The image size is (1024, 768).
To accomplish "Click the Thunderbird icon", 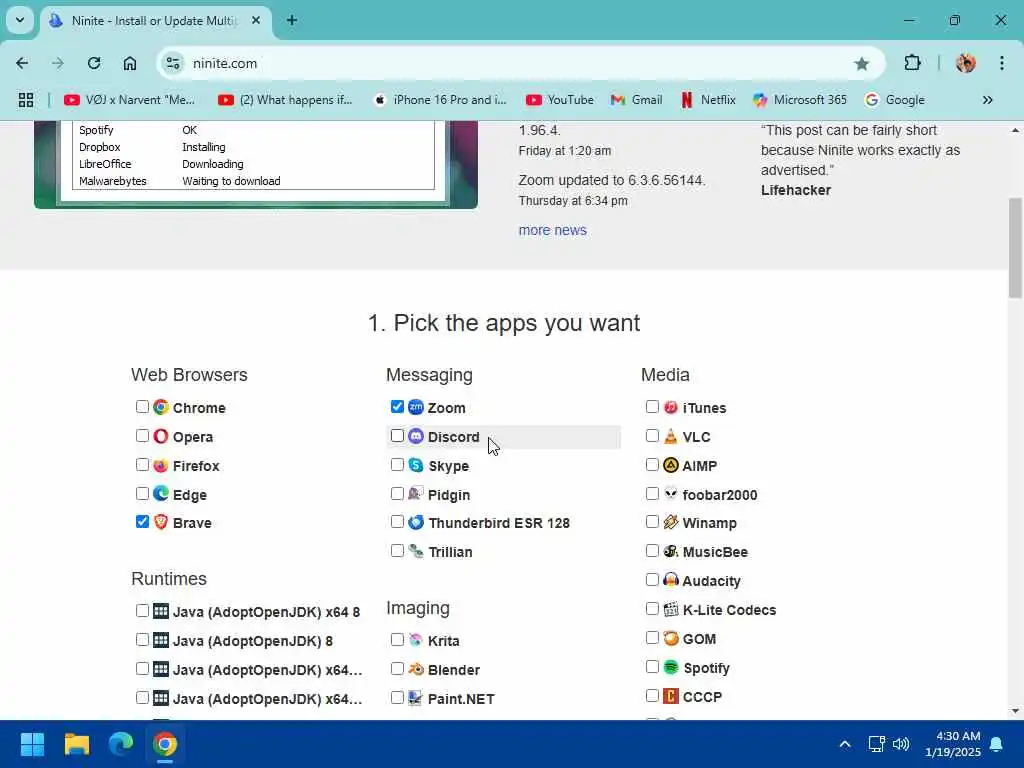I will click(x=416, y=522).
